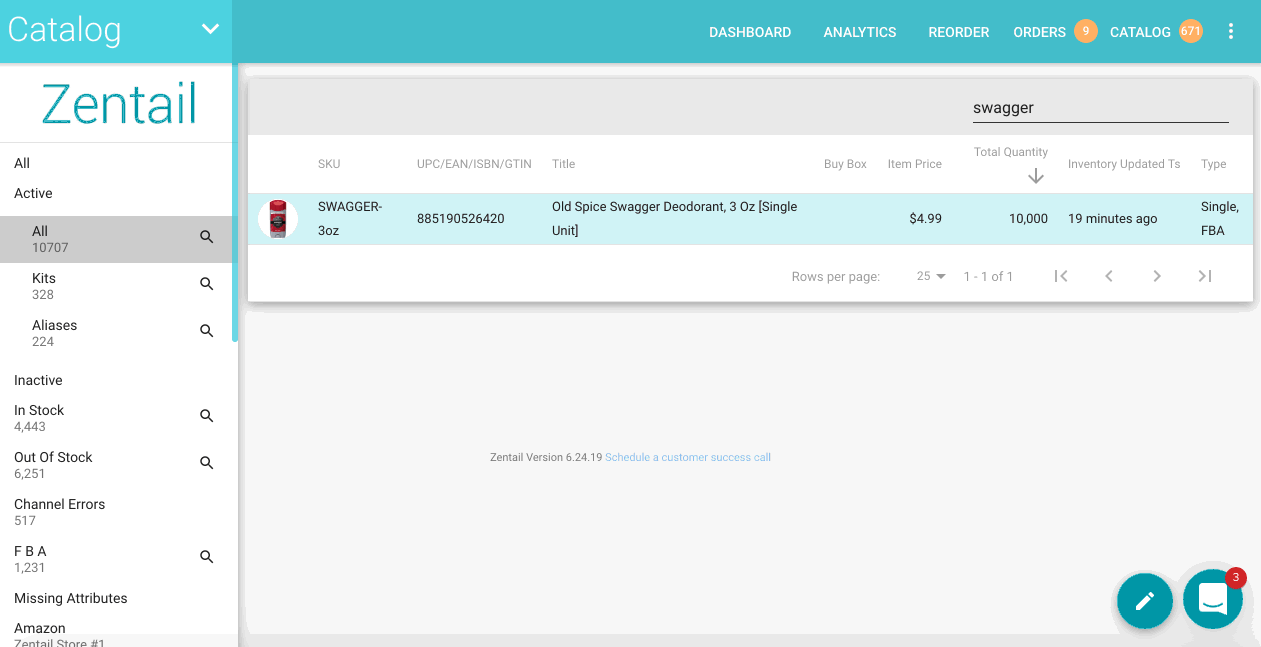Click Schedule a customer success call link

tap(688, 457)
